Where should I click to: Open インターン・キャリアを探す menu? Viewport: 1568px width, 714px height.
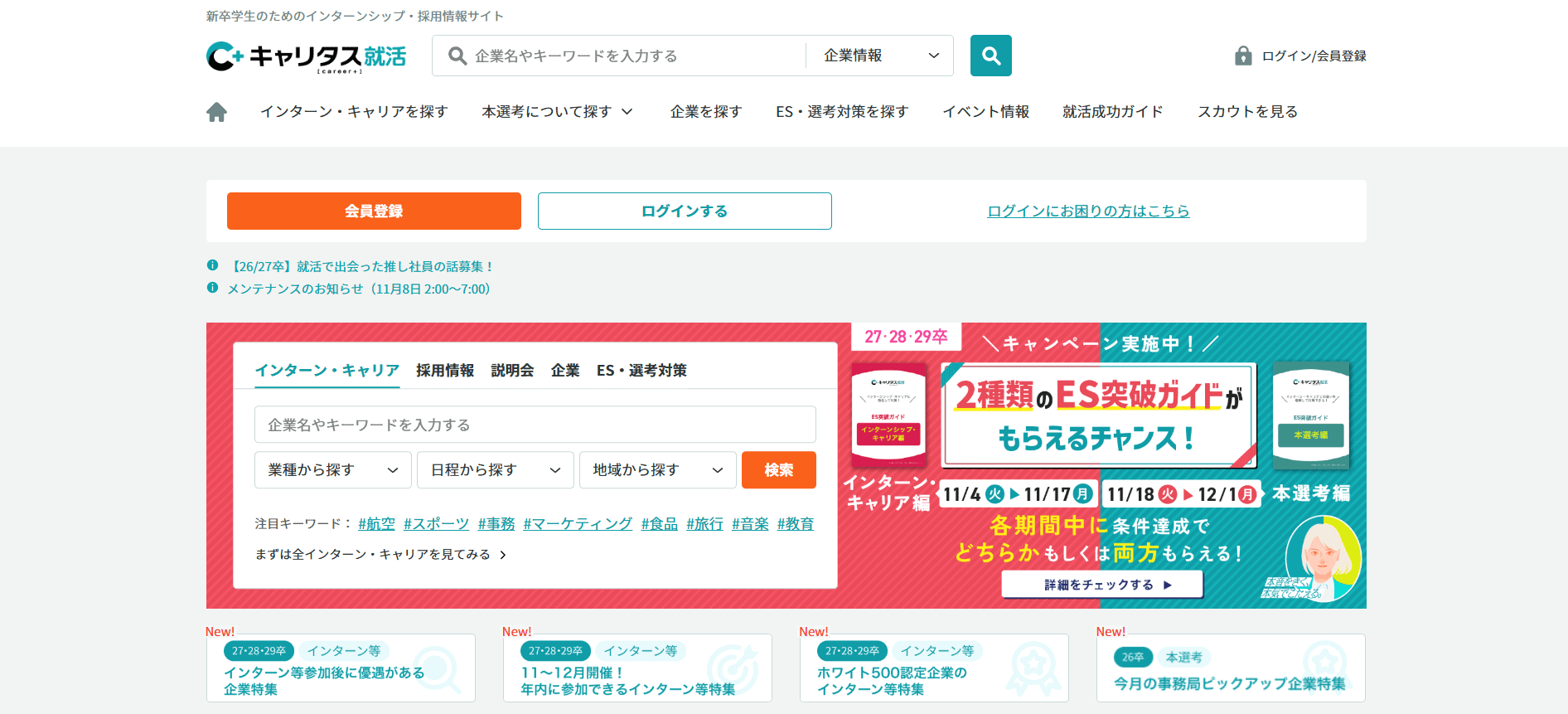pos(354,112)
